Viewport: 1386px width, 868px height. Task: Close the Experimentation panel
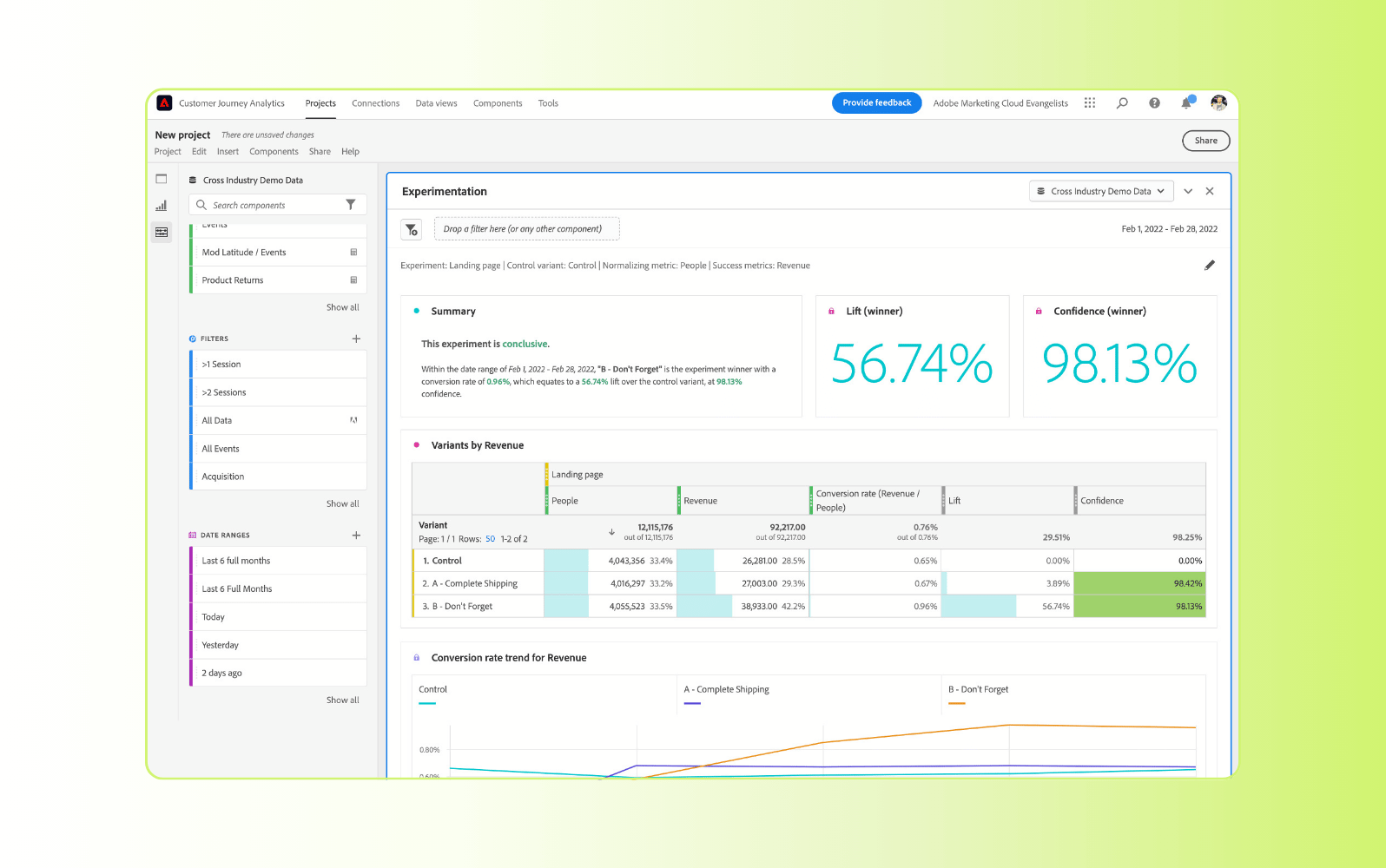coord(1210,191)
